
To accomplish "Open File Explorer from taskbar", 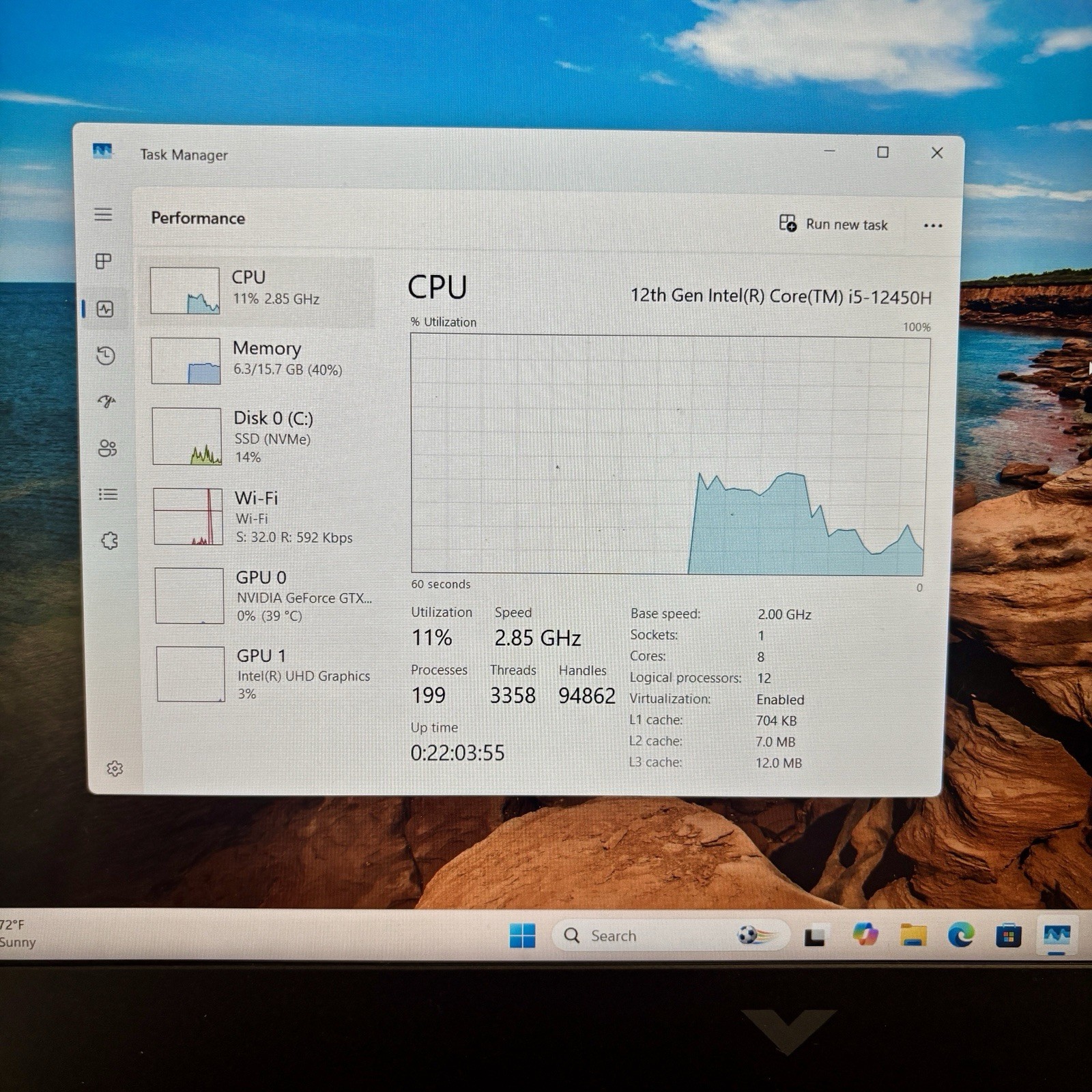I will tap(913, 936).
